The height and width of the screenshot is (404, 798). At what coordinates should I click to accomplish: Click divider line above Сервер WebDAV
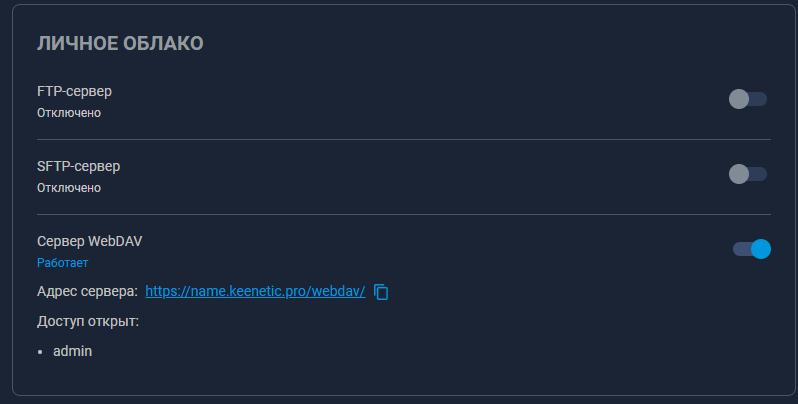click(404, 214)
